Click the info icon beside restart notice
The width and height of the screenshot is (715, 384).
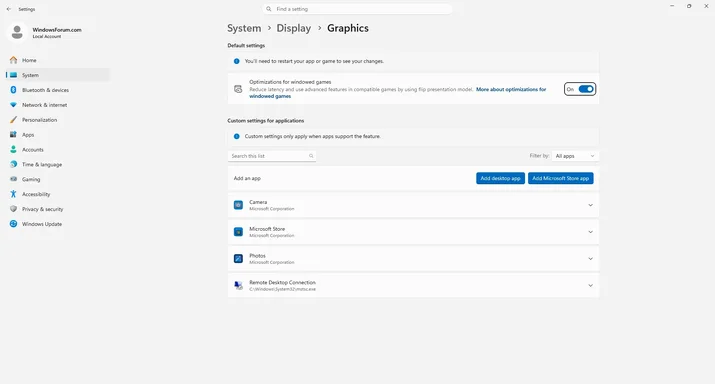coord(237,61)
